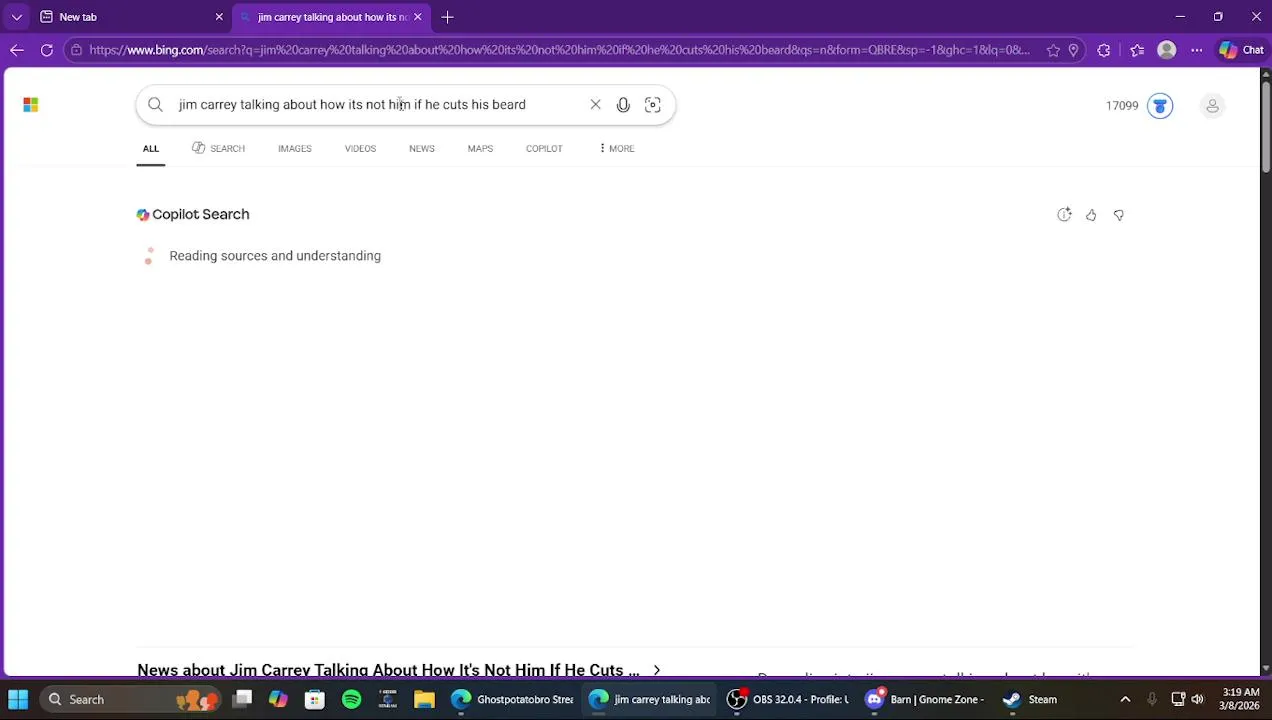
Task: Switch to the IMAGES tab
Action: (x=295, y=149)
